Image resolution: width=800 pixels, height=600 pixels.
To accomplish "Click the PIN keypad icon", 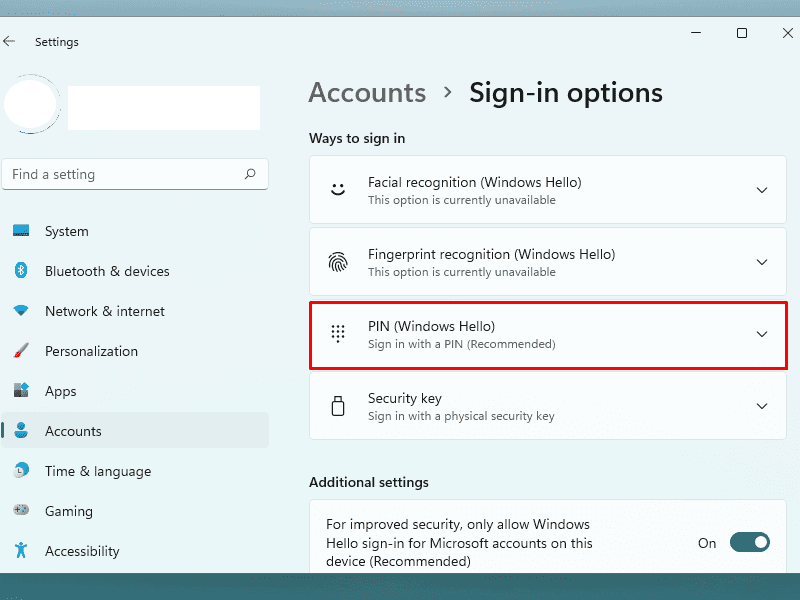I will tap(338, 334).
